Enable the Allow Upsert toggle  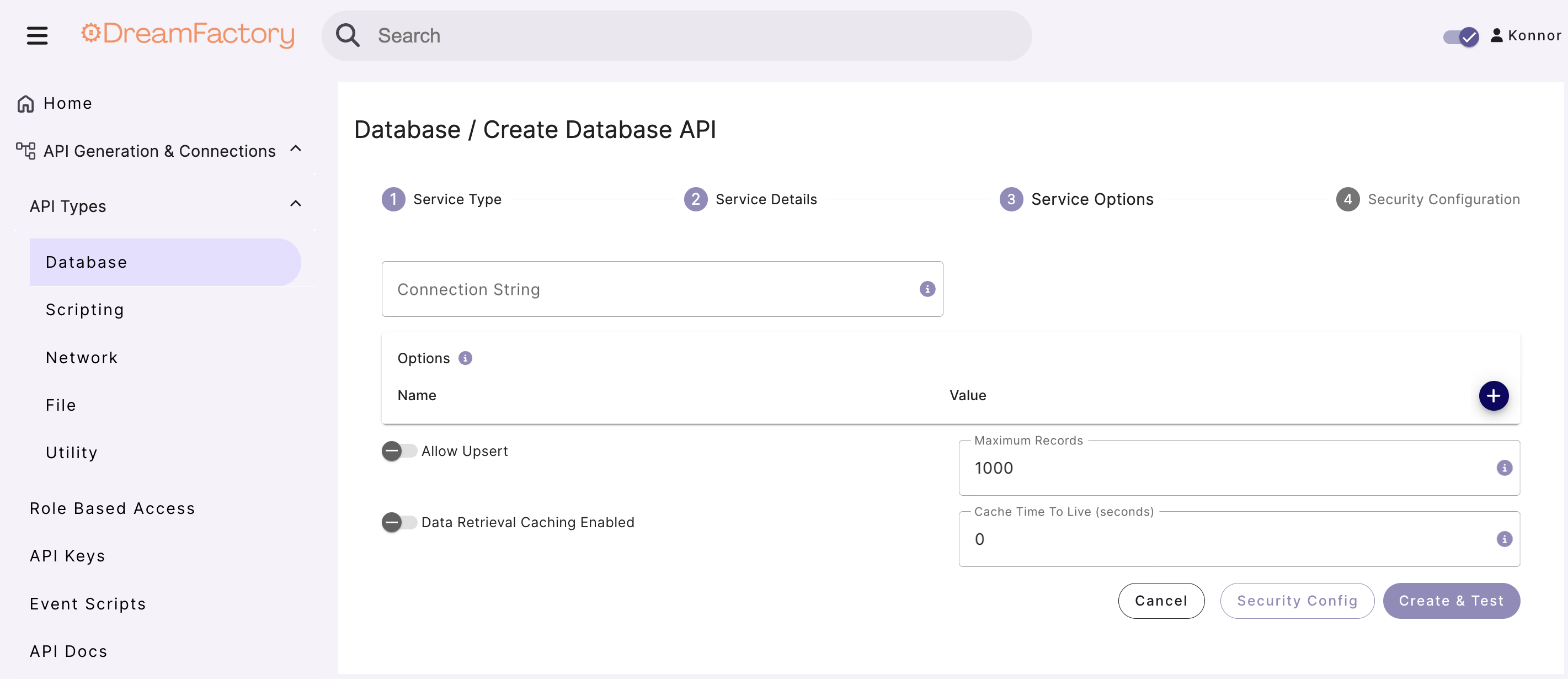[x=399, y=451]
